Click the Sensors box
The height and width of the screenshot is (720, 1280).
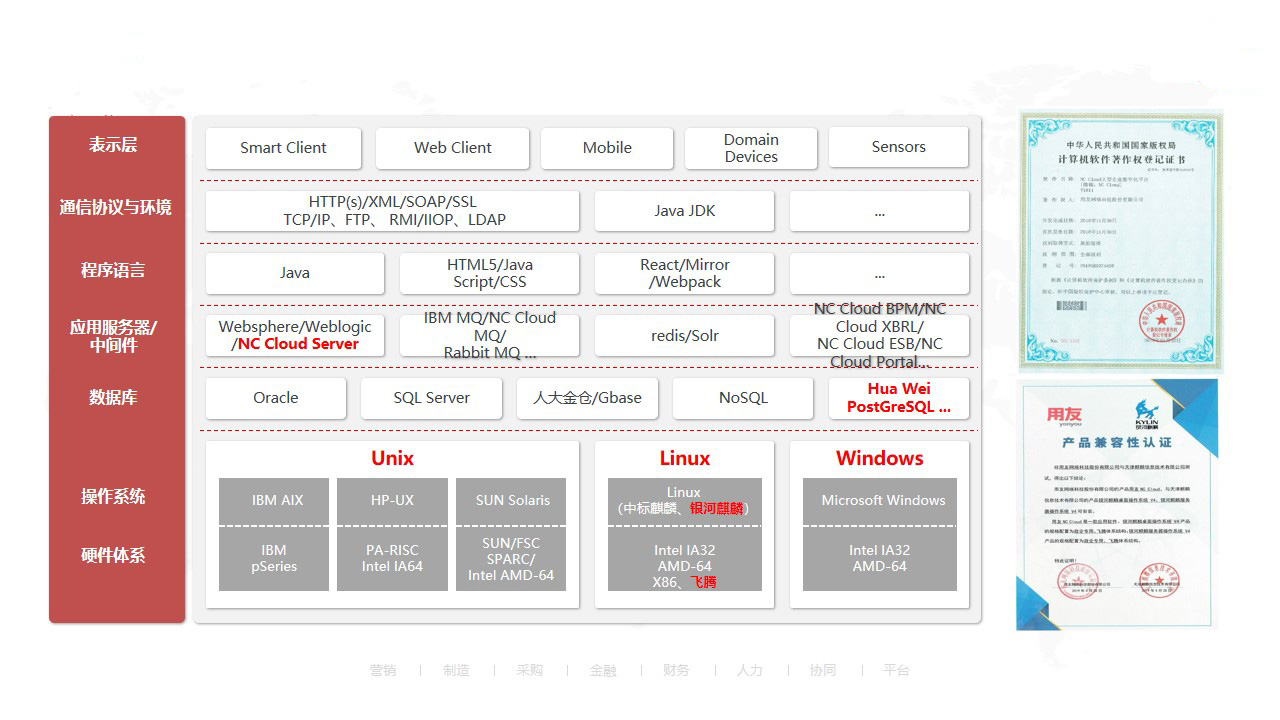(898, 148)
